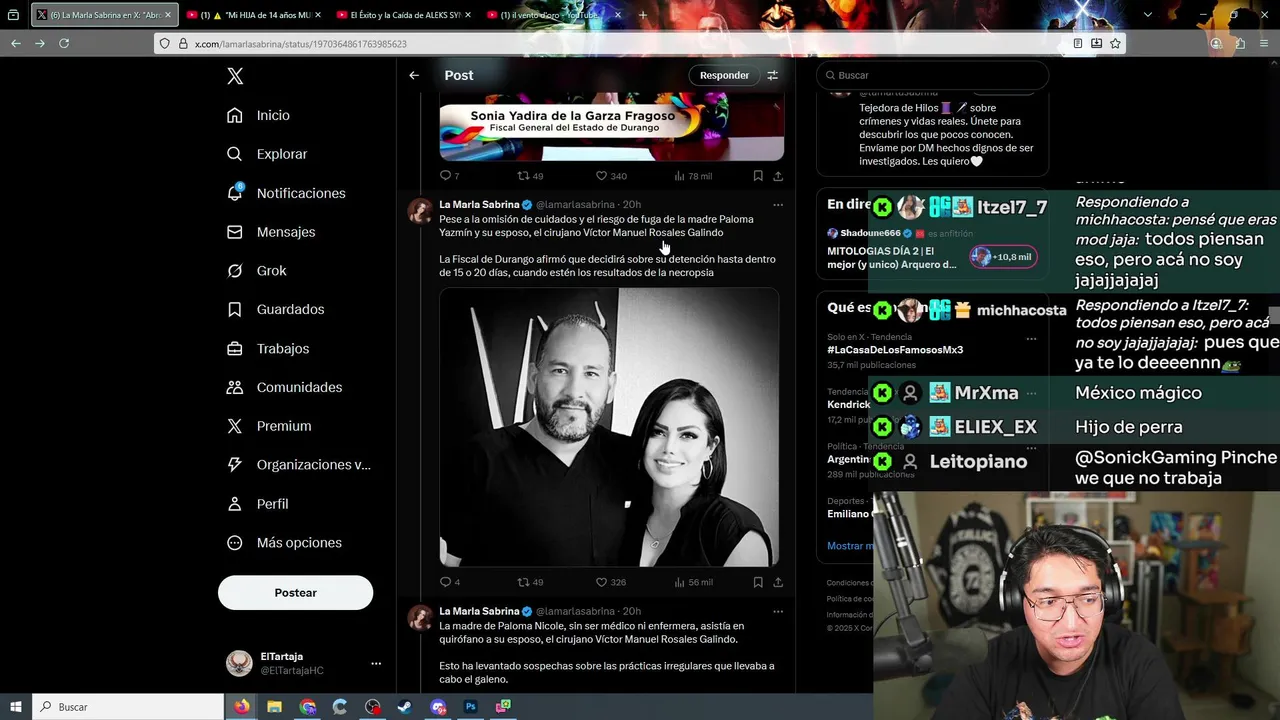Open Photoshop from the taskbar

click(x=470, y=707)
